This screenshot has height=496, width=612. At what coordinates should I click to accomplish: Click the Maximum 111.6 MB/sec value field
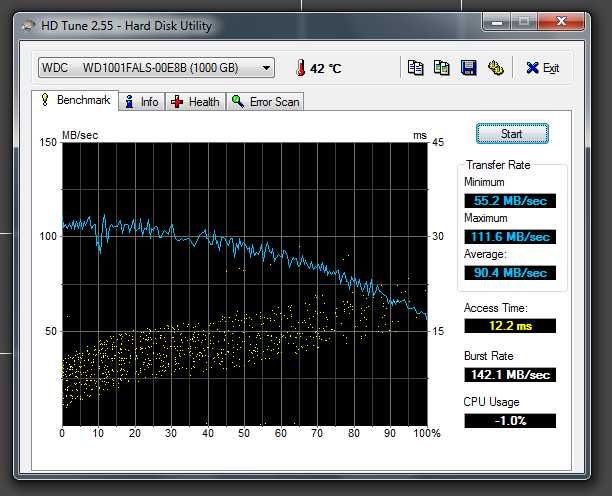click(x=509, y=237)
